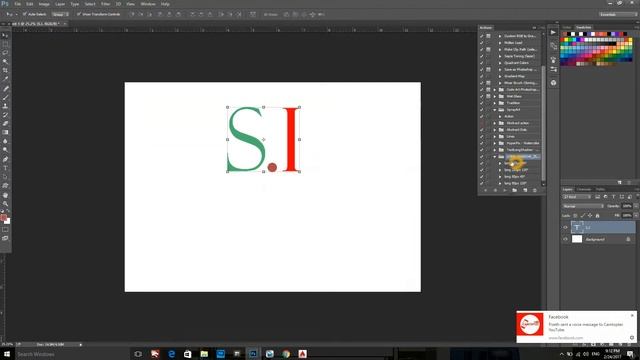
Task: Switch to the Channels tab
Action: click(x=584, y=189)
